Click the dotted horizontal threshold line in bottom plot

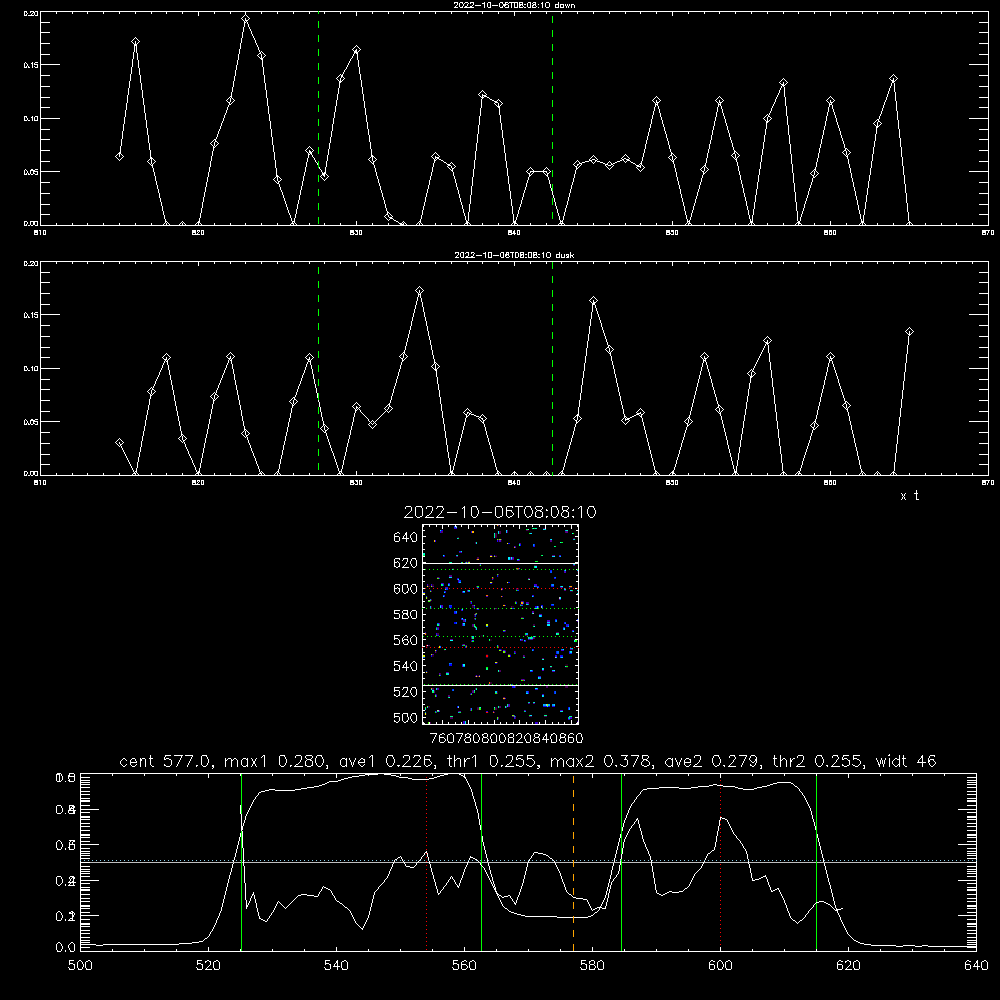(528, 860)
